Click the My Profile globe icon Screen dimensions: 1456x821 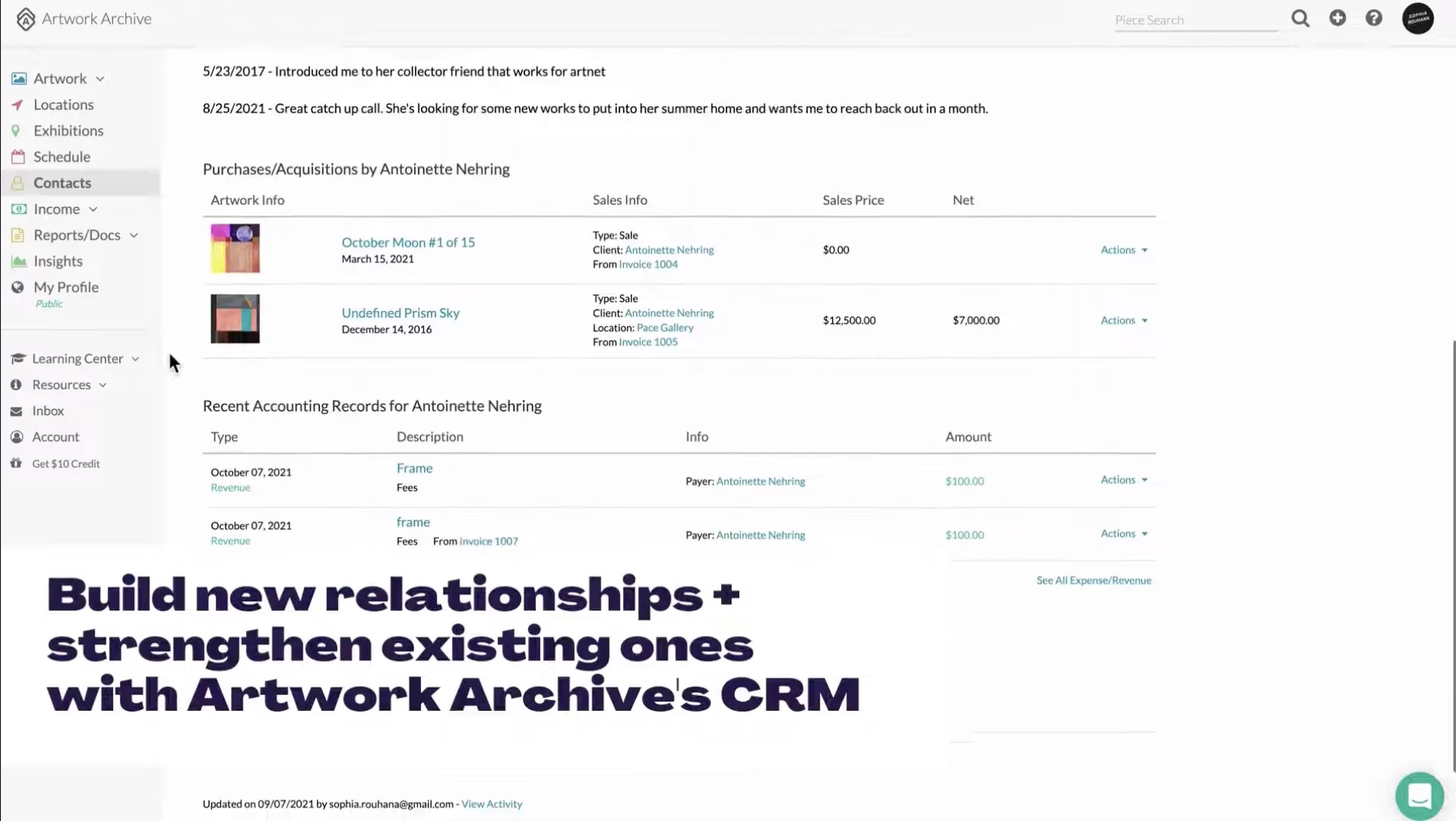click(17, 288)
